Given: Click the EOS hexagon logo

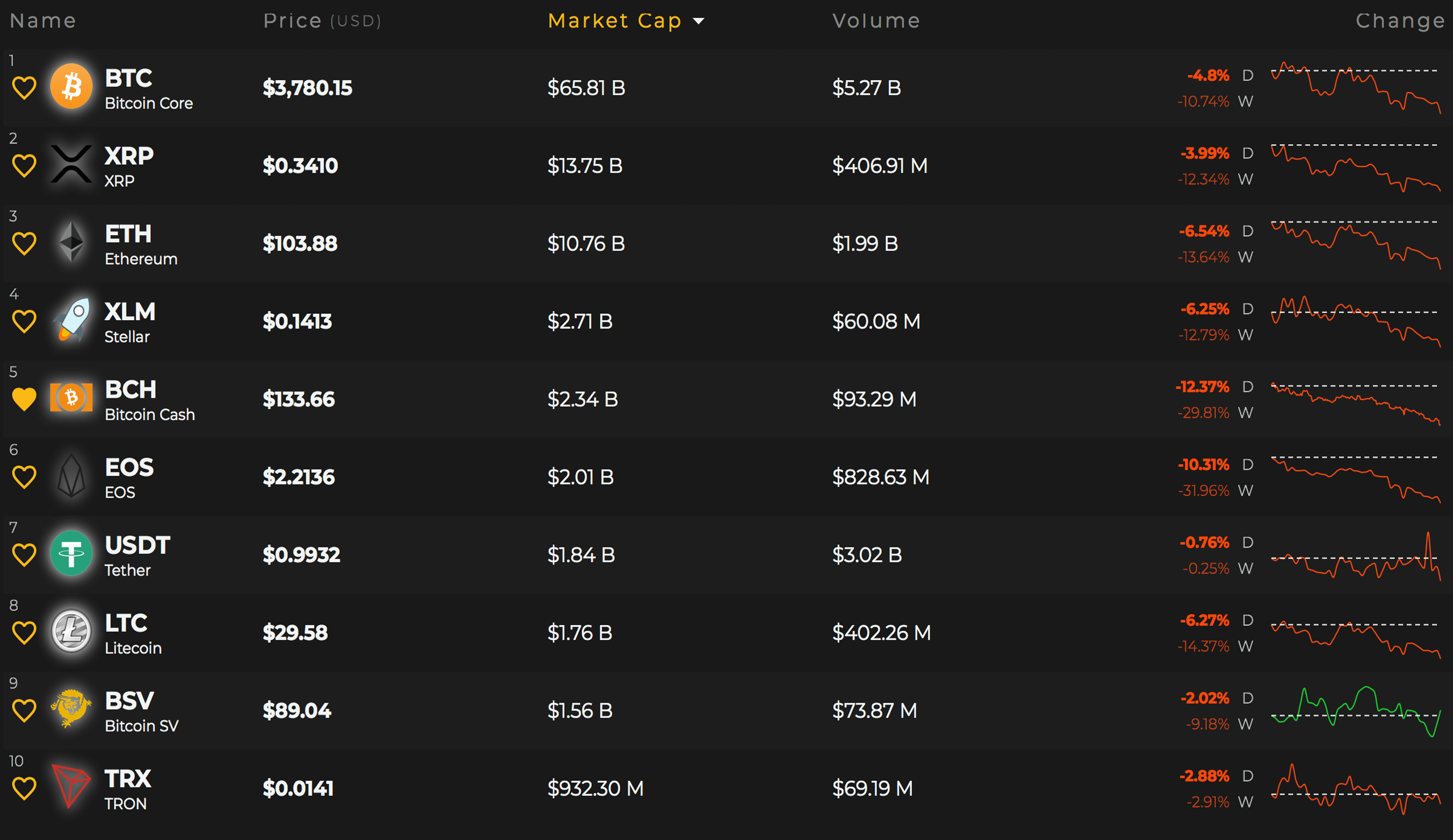Looking at the screenshot, I should point(71,476).
